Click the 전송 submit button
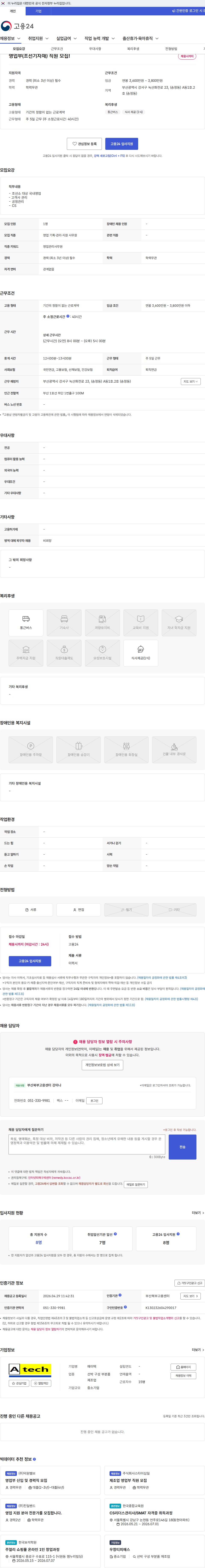This screenshot has width=205, height=1568. point(183,1147)
